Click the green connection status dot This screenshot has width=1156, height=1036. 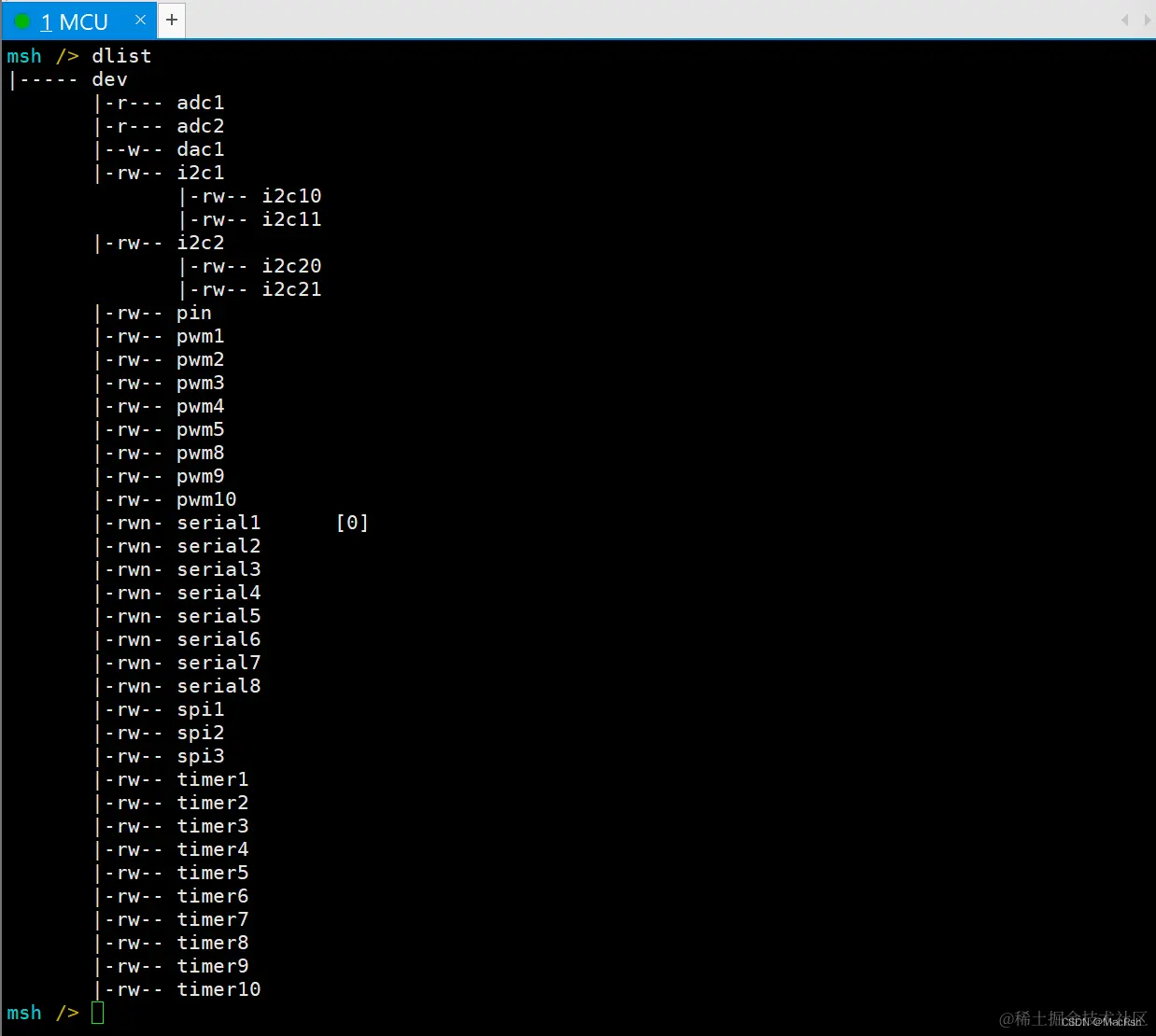[23, 21]
